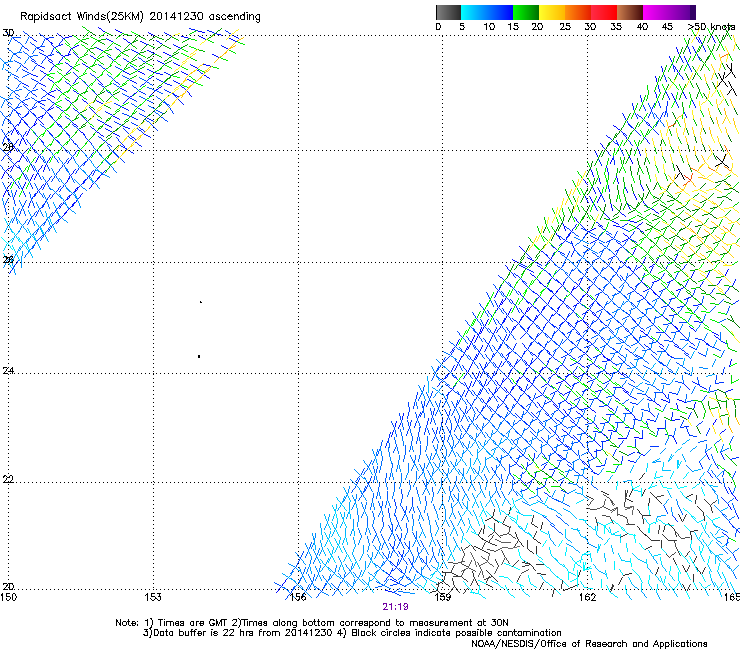Click the legend tick label '25'

pyautogui.click(x=565, y=26)
